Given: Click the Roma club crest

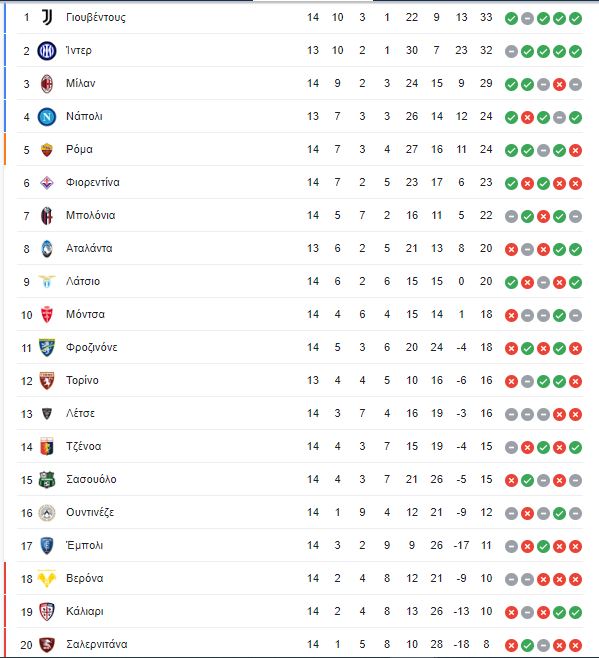Looking at the screenshot, I should point(47,150).
